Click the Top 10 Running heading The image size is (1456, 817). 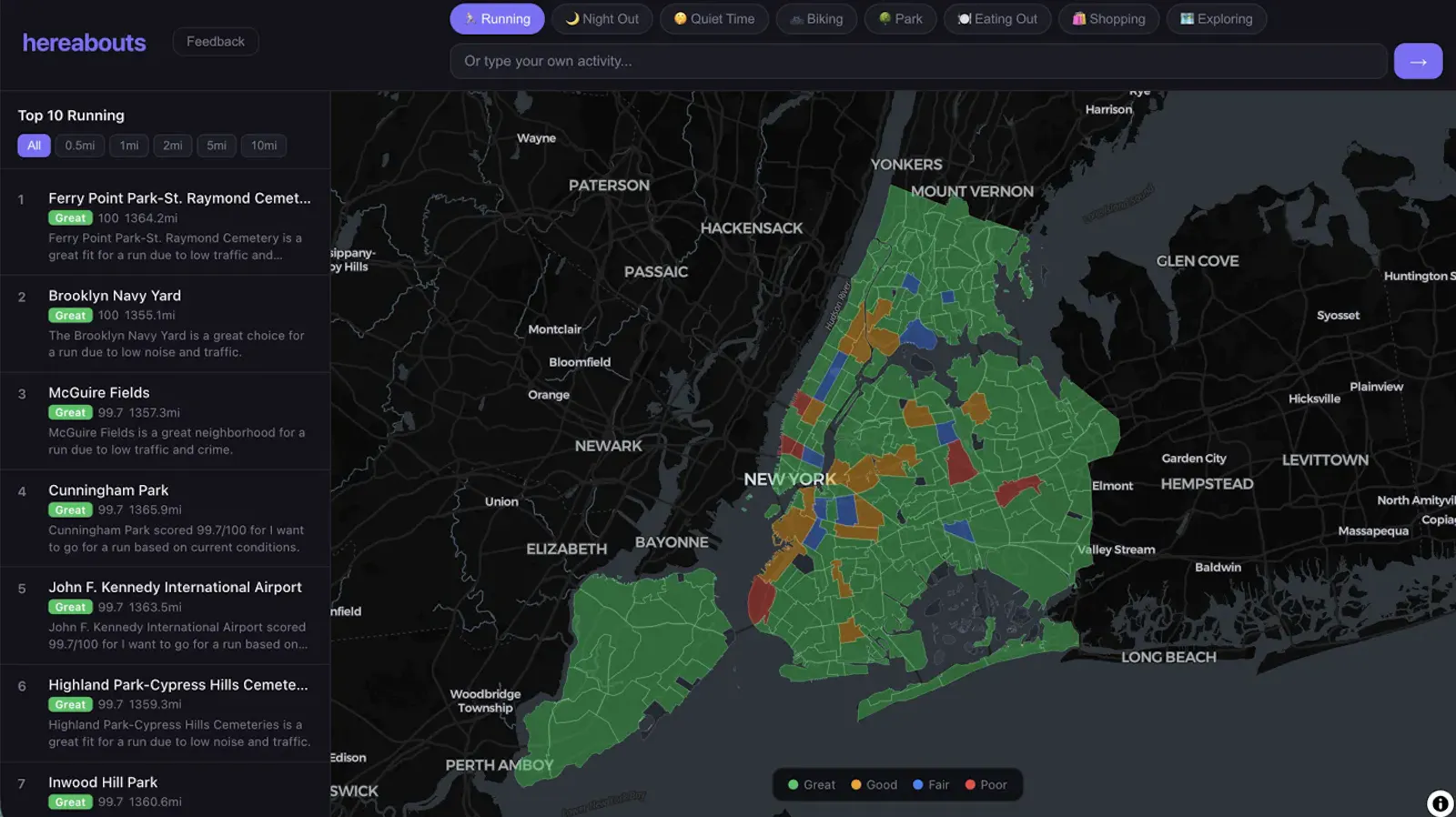71,116
